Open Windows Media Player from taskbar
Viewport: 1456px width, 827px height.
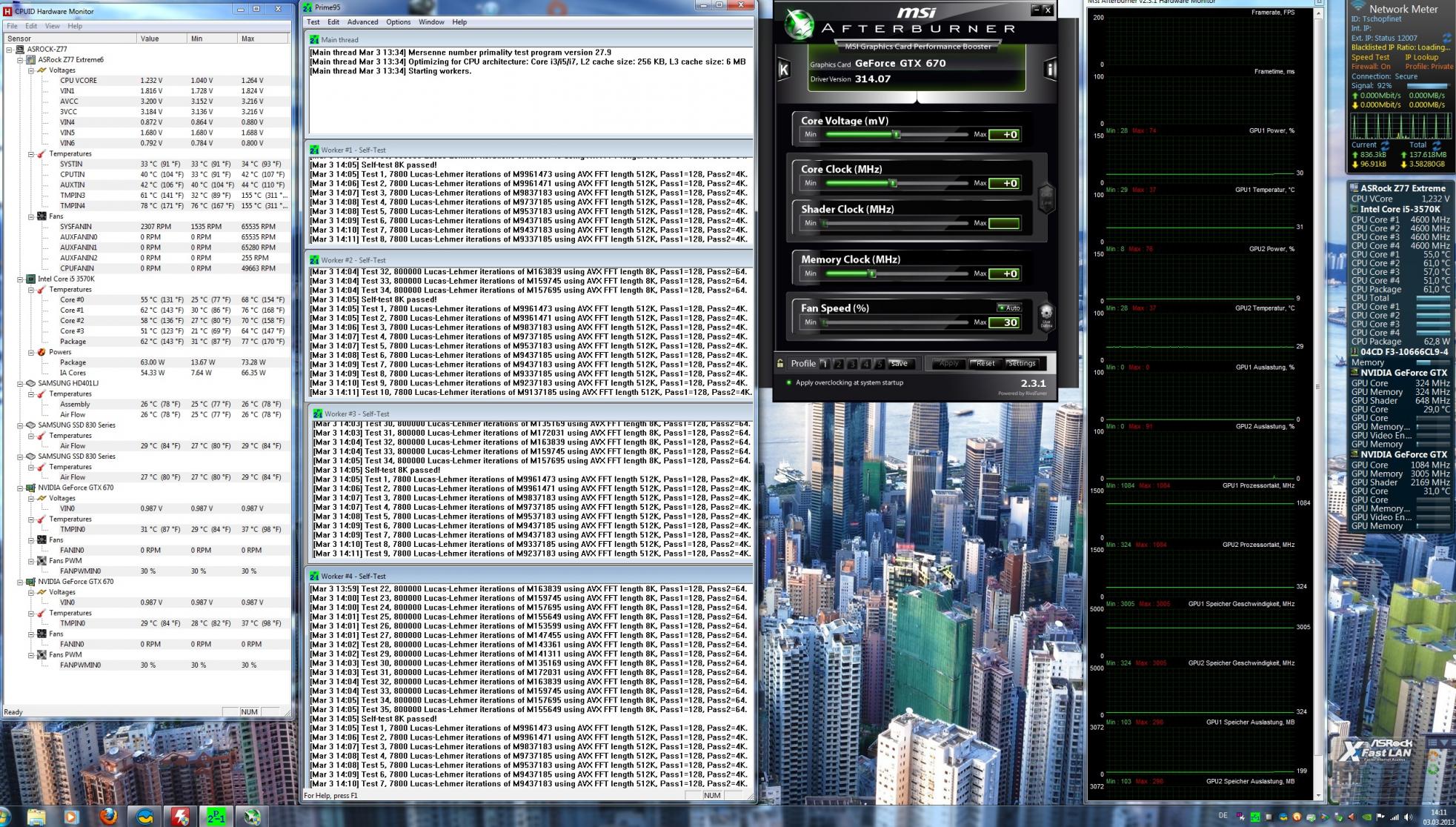(x=72, y=817)
